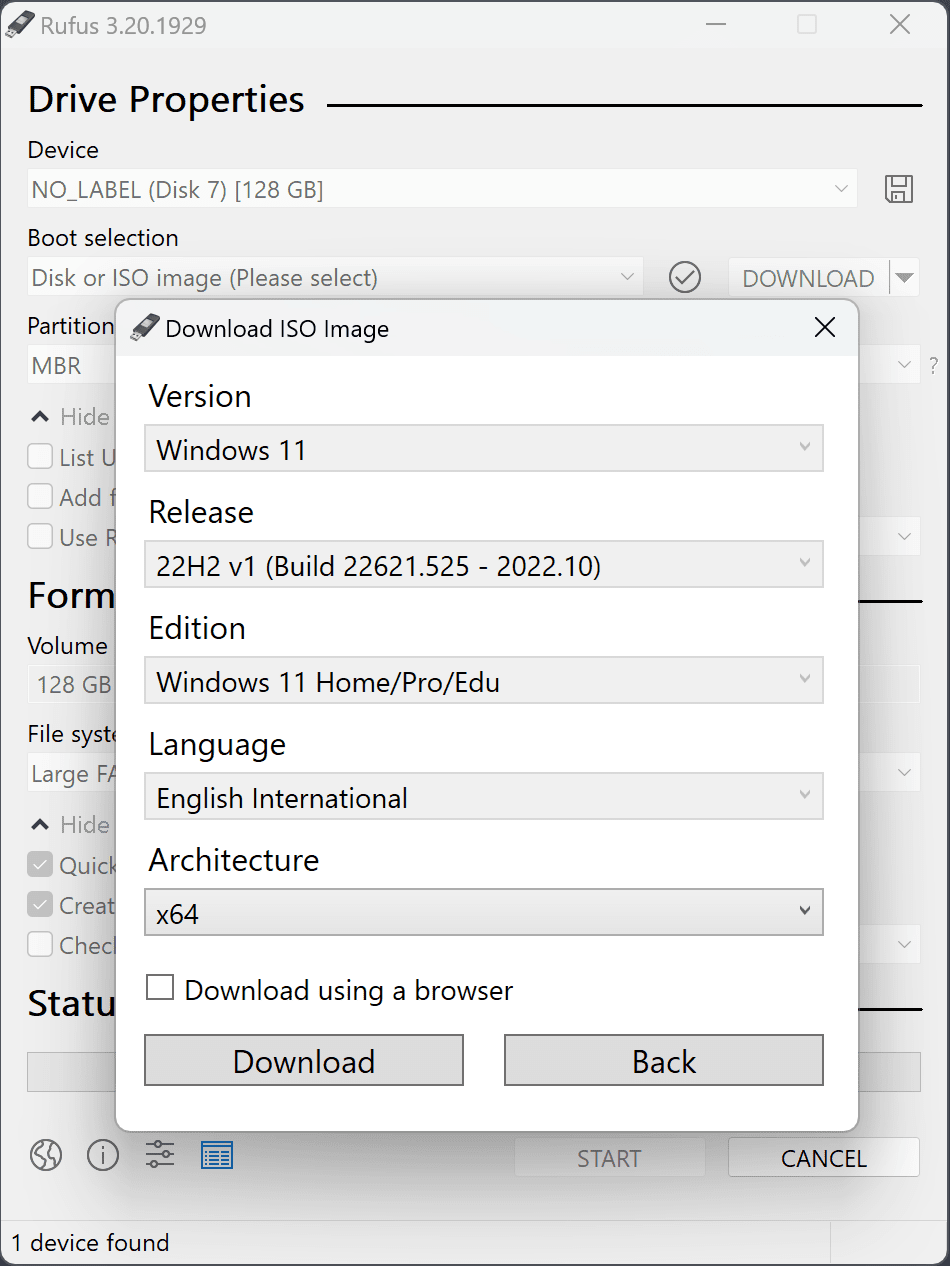The width and height of the screenshot is (950, 1266).
Task: Go back using the Back button
Action: point(663,1060)
